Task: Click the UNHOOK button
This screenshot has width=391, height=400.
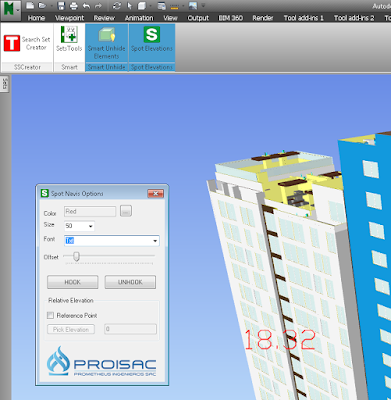Action: point(130,282)
